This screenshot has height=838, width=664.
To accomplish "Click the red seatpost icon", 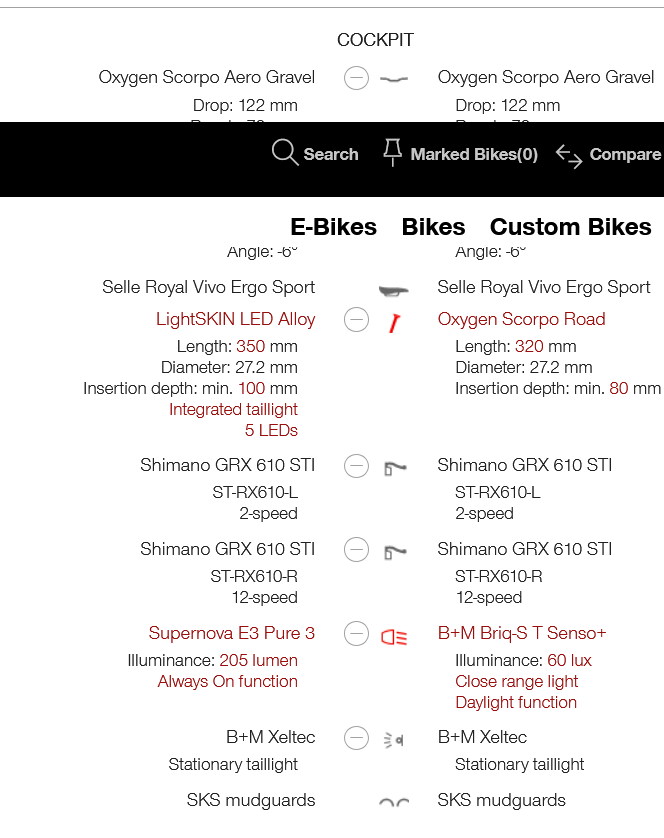I will 395,323.
